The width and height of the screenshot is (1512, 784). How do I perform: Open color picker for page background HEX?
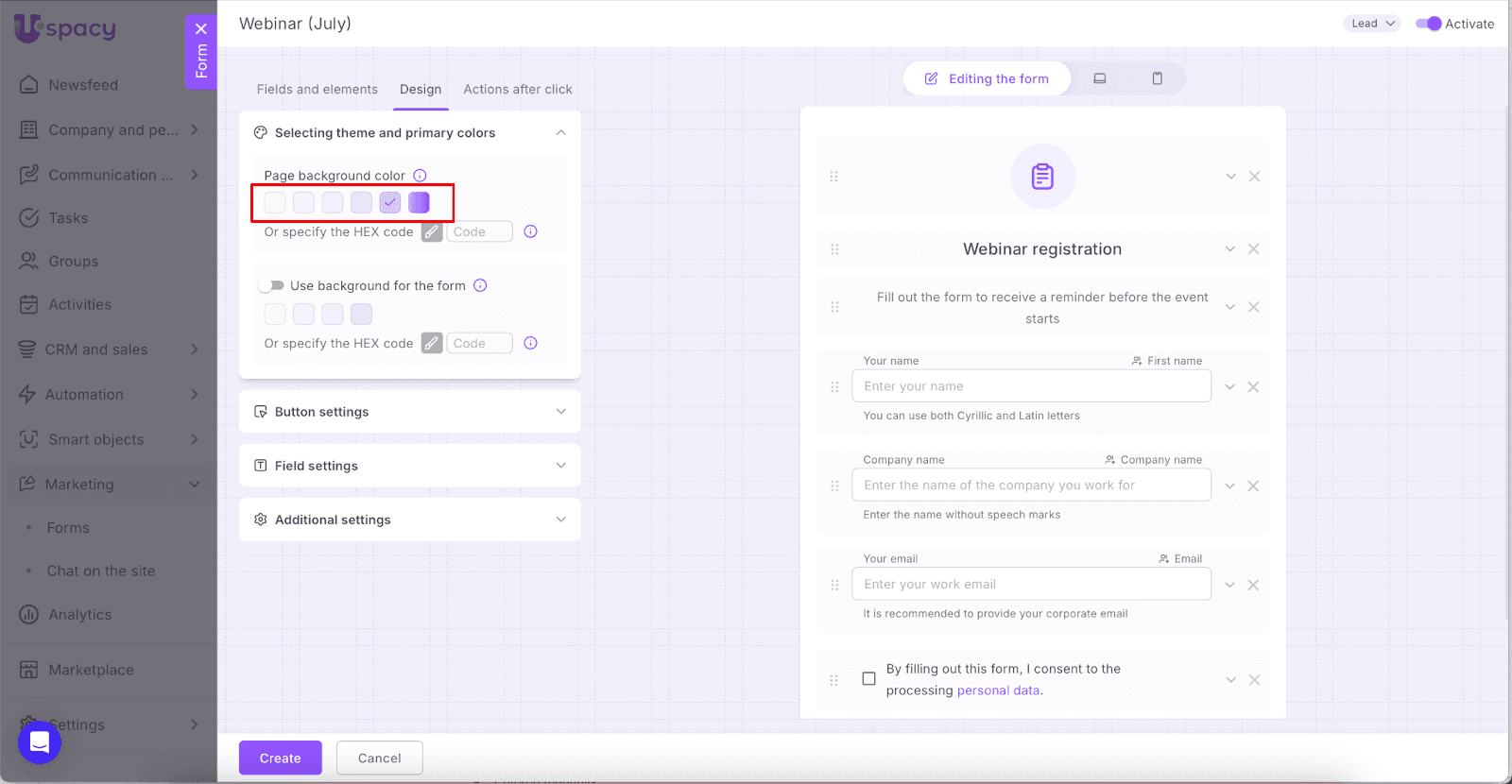pyautogui.click(x=432, y=231)
